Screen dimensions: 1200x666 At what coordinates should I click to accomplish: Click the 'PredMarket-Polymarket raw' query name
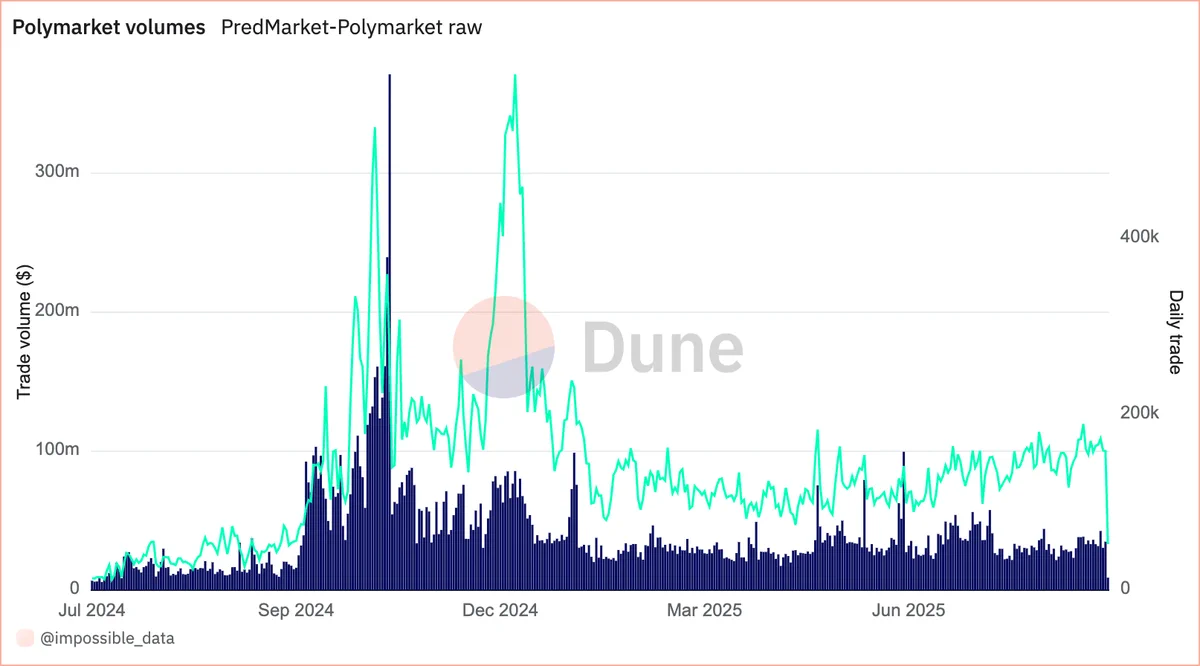click(351, 28)
